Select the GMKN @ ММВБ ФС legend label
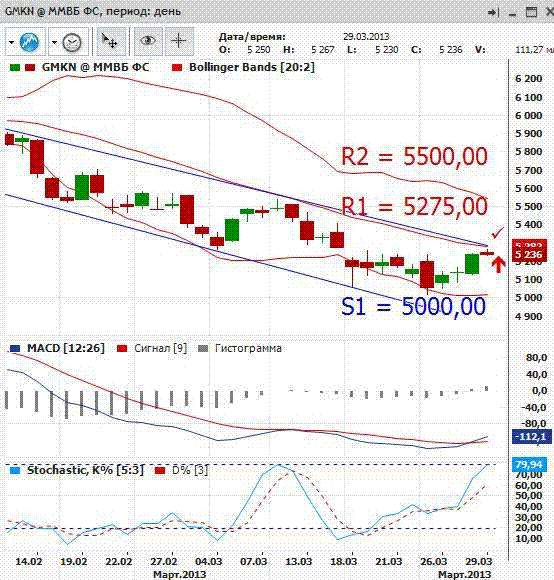The width and height of the screenshot is (554, 580). [95, 67]
